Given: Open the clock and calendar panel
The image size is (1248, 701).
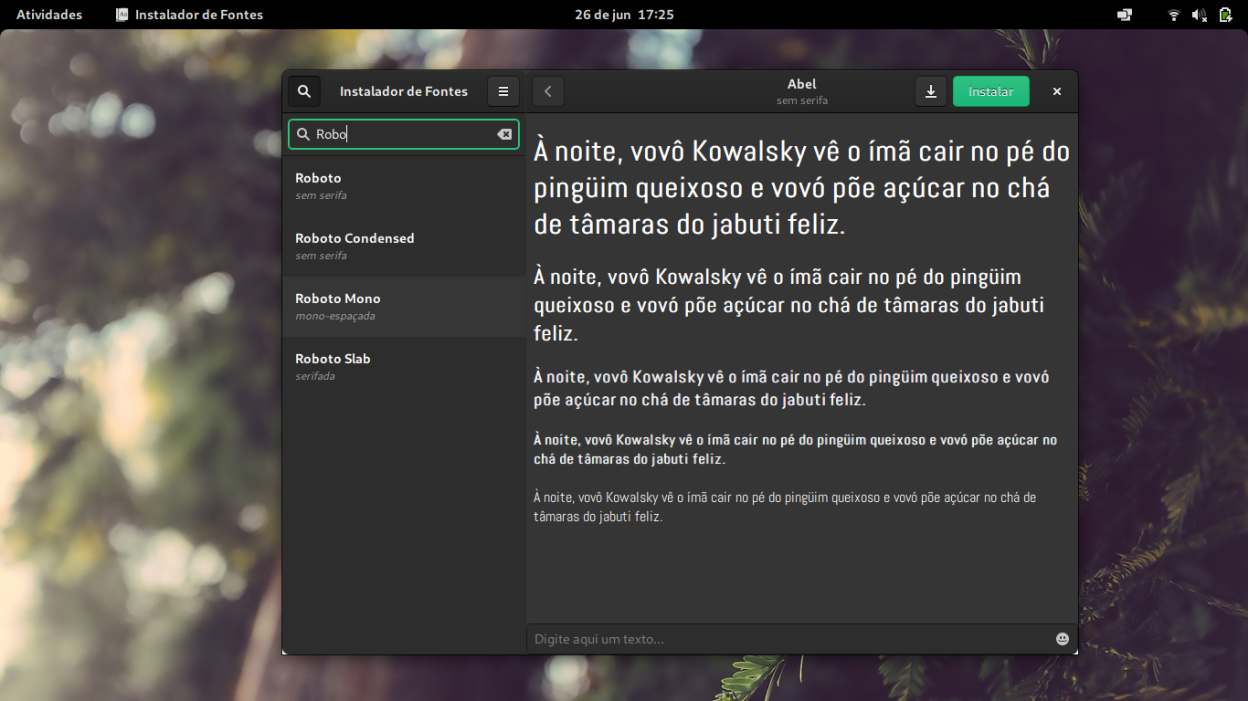Looking at the screenshot, I should (624, 15).
